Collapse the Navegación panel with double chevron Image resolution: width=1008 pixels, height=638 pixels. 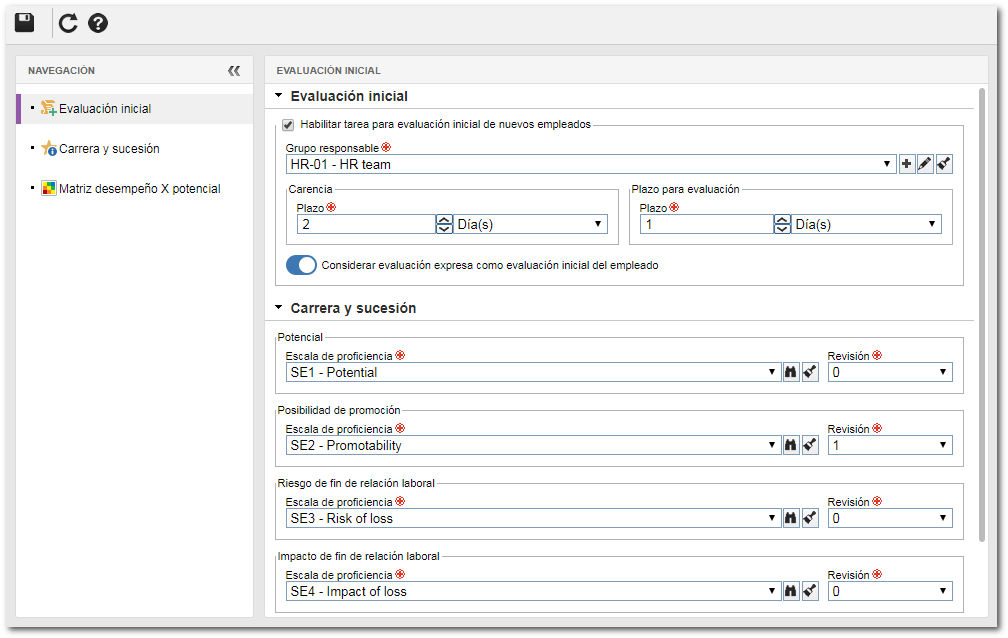point(234,71)
